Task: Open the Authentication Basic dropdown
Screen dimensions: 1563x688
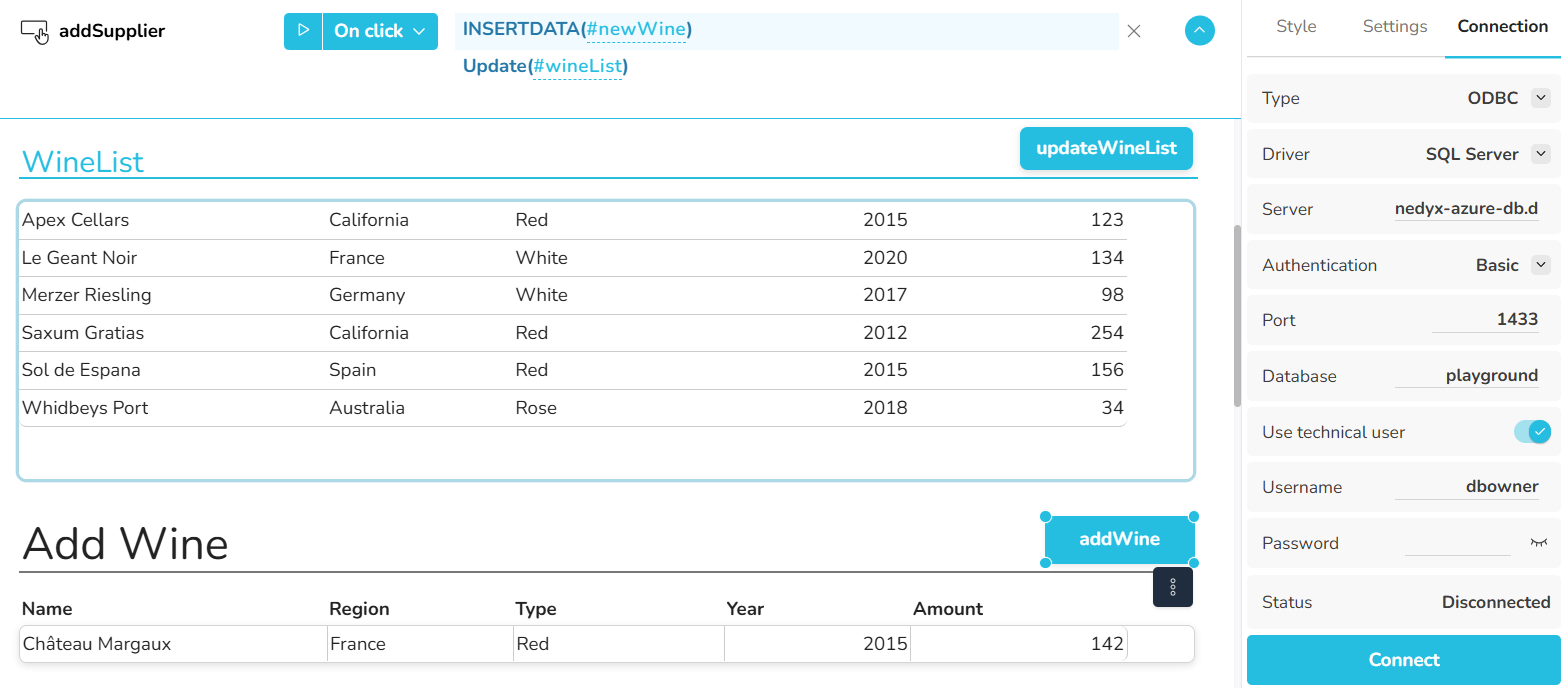Action: tap(1541, 265)
